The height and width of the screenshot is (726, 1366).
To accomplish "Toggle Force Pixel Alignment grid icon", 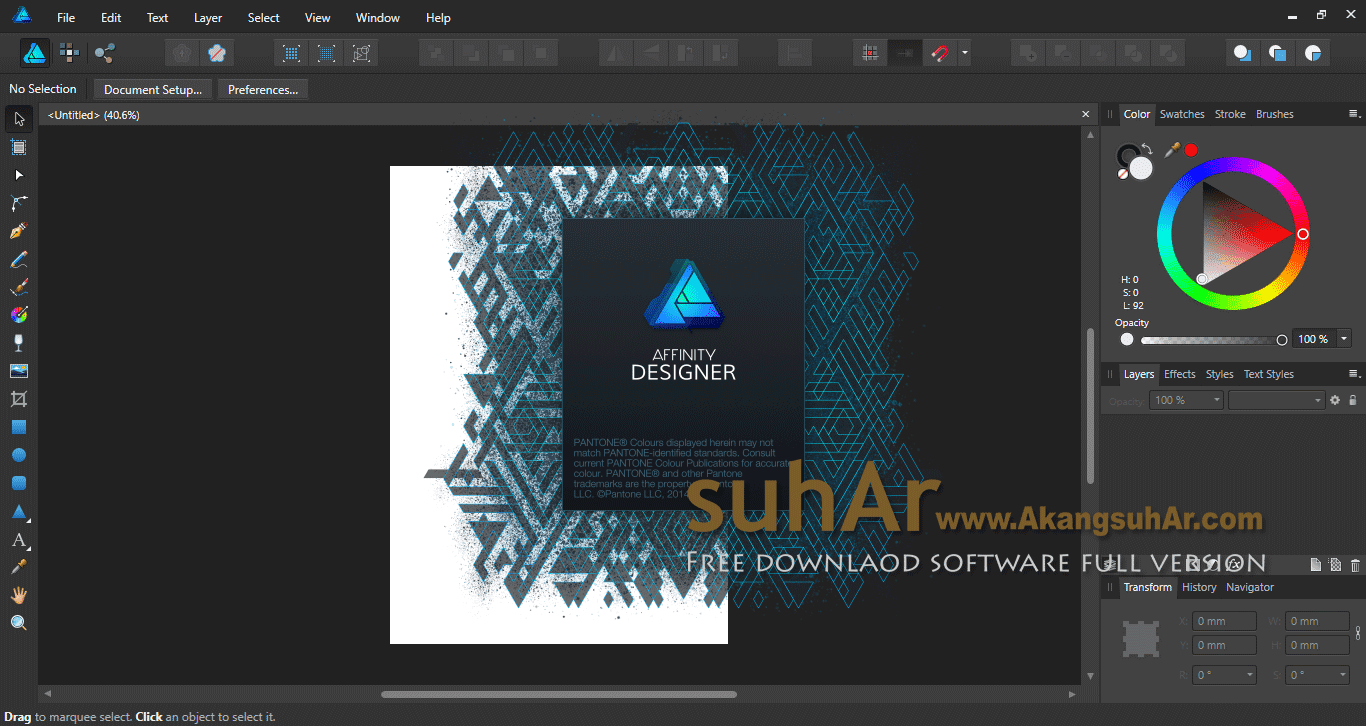I will tap(871, 53).
